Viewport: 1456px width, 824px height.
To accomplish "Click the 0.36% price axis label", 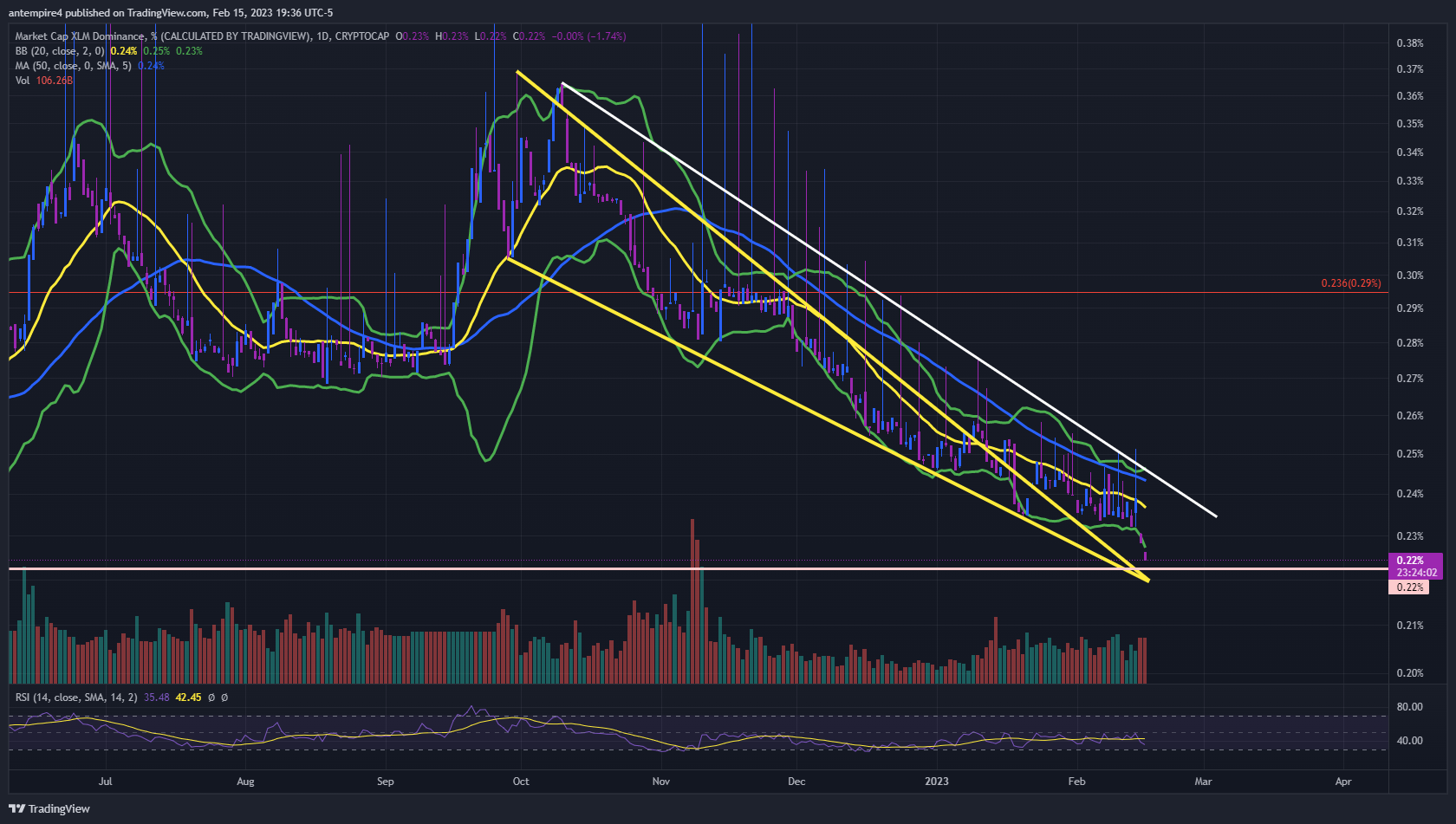I will 1410,96.
